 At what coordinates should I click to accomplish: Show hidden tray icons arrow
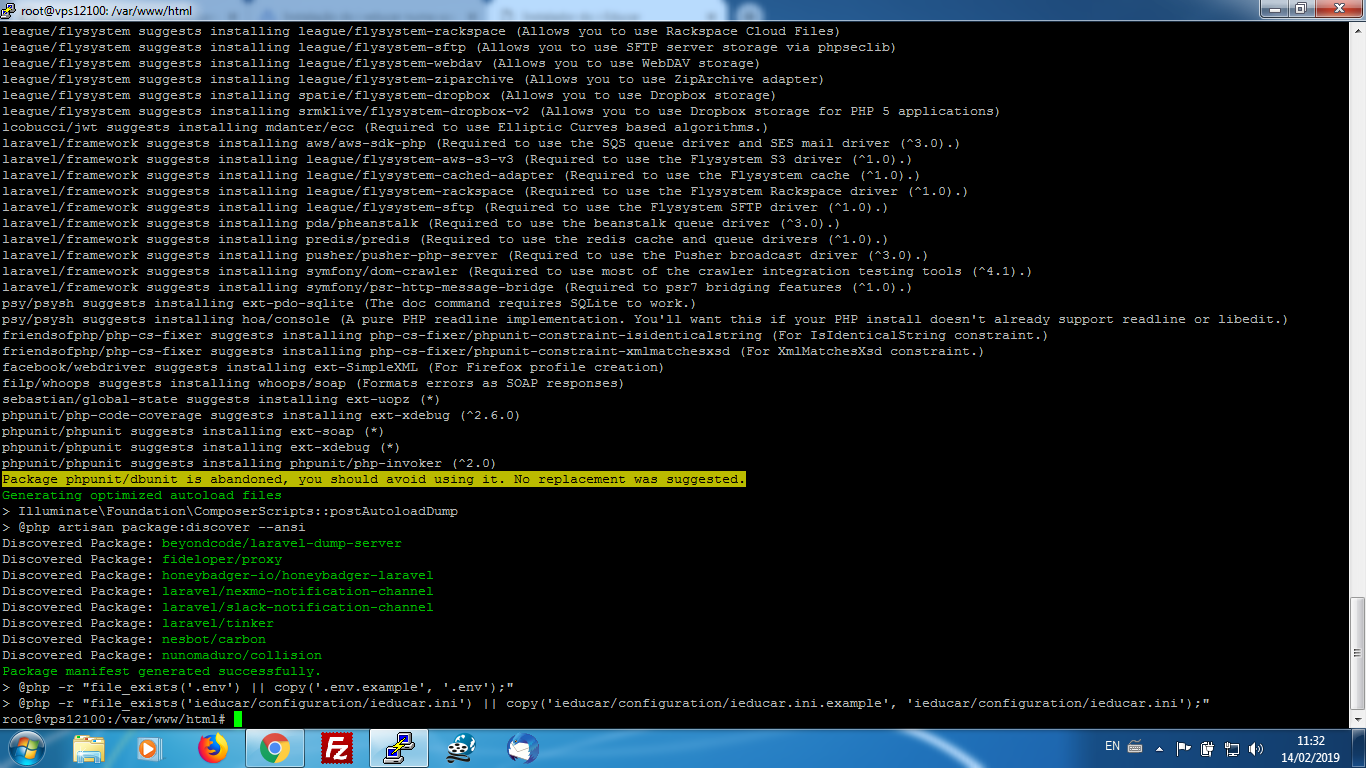click(1160, 748)
